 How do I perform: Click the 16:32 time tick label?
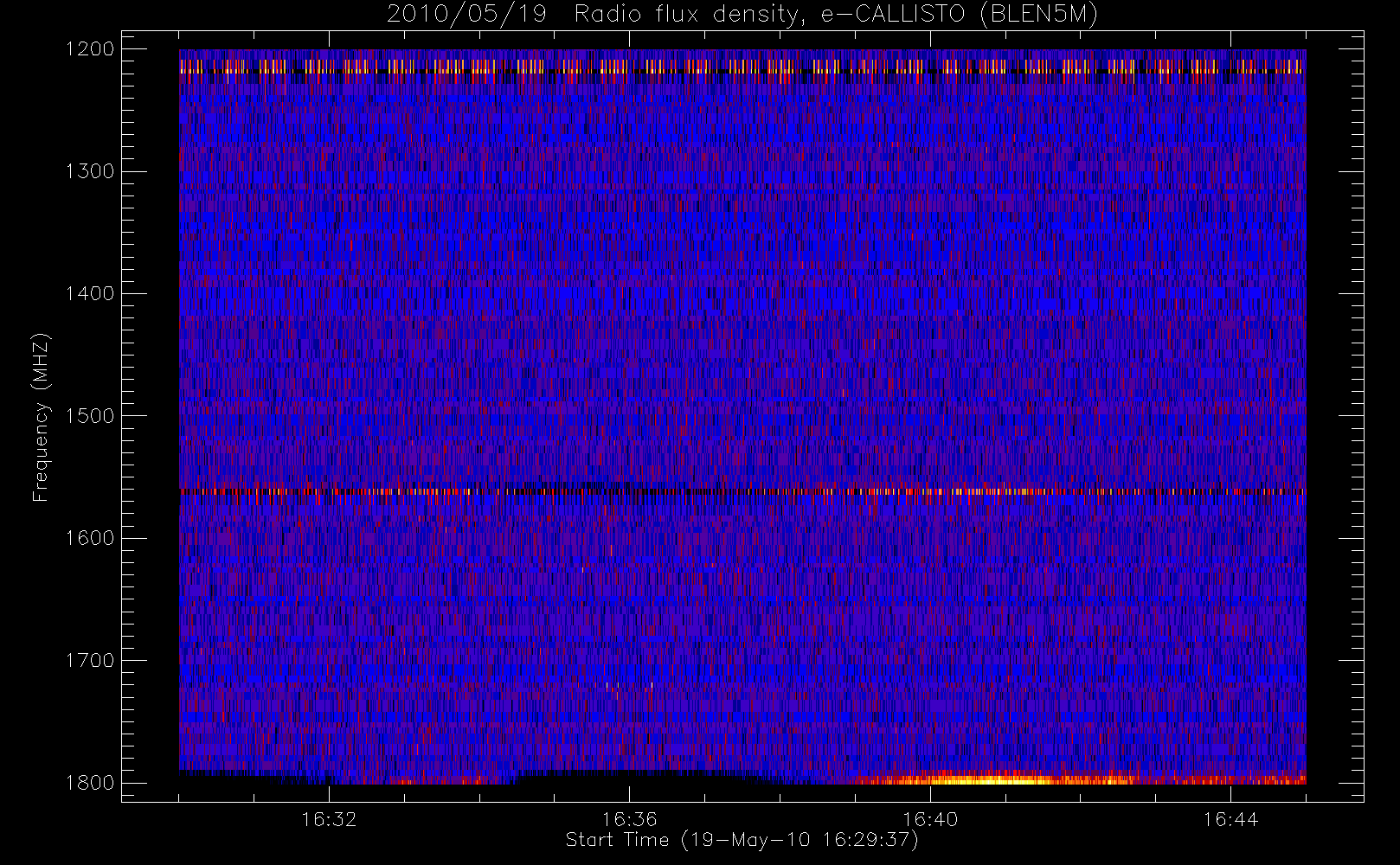pyautogui.click(x=329, y=818)
